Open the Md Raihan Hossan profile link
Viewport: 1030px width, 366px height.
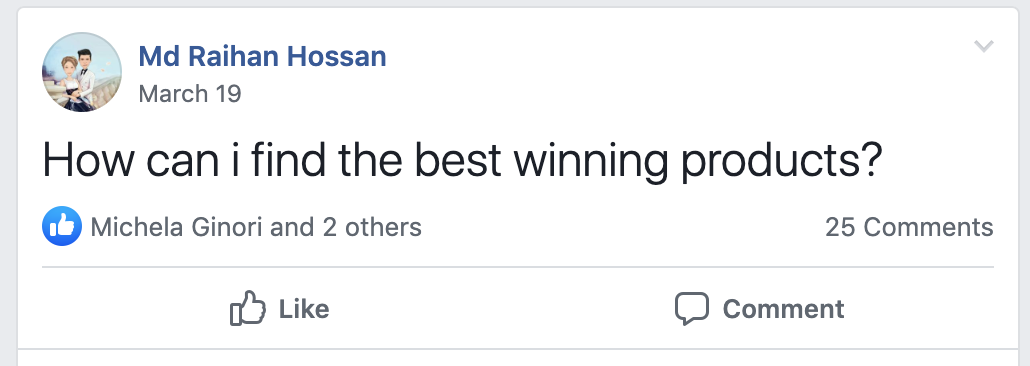pos(262,57)
